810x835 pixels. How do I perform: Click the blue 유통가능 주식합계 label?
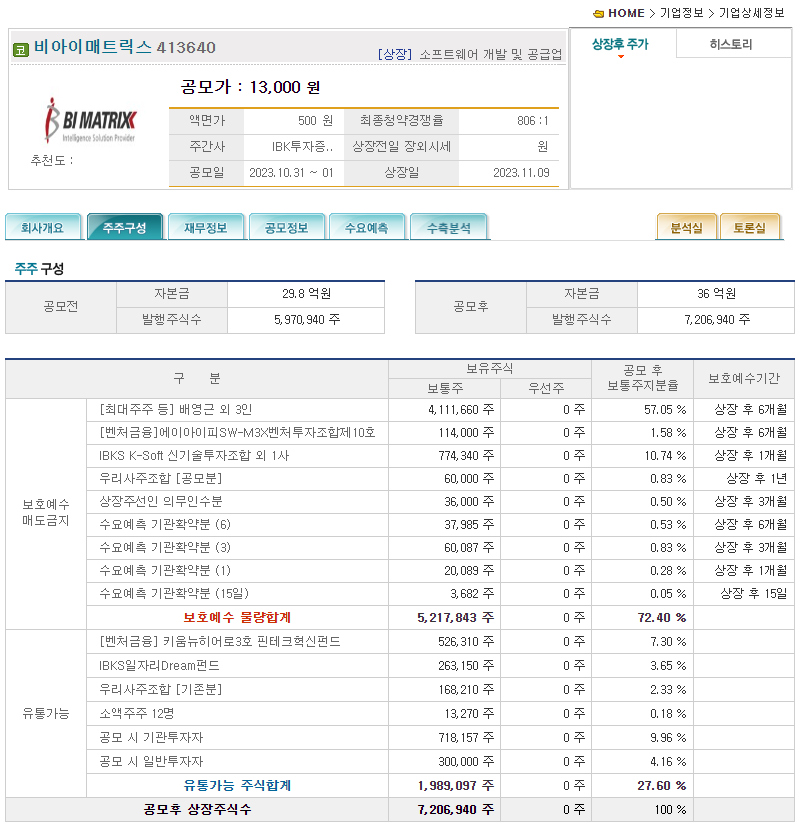tap(237, 785)
